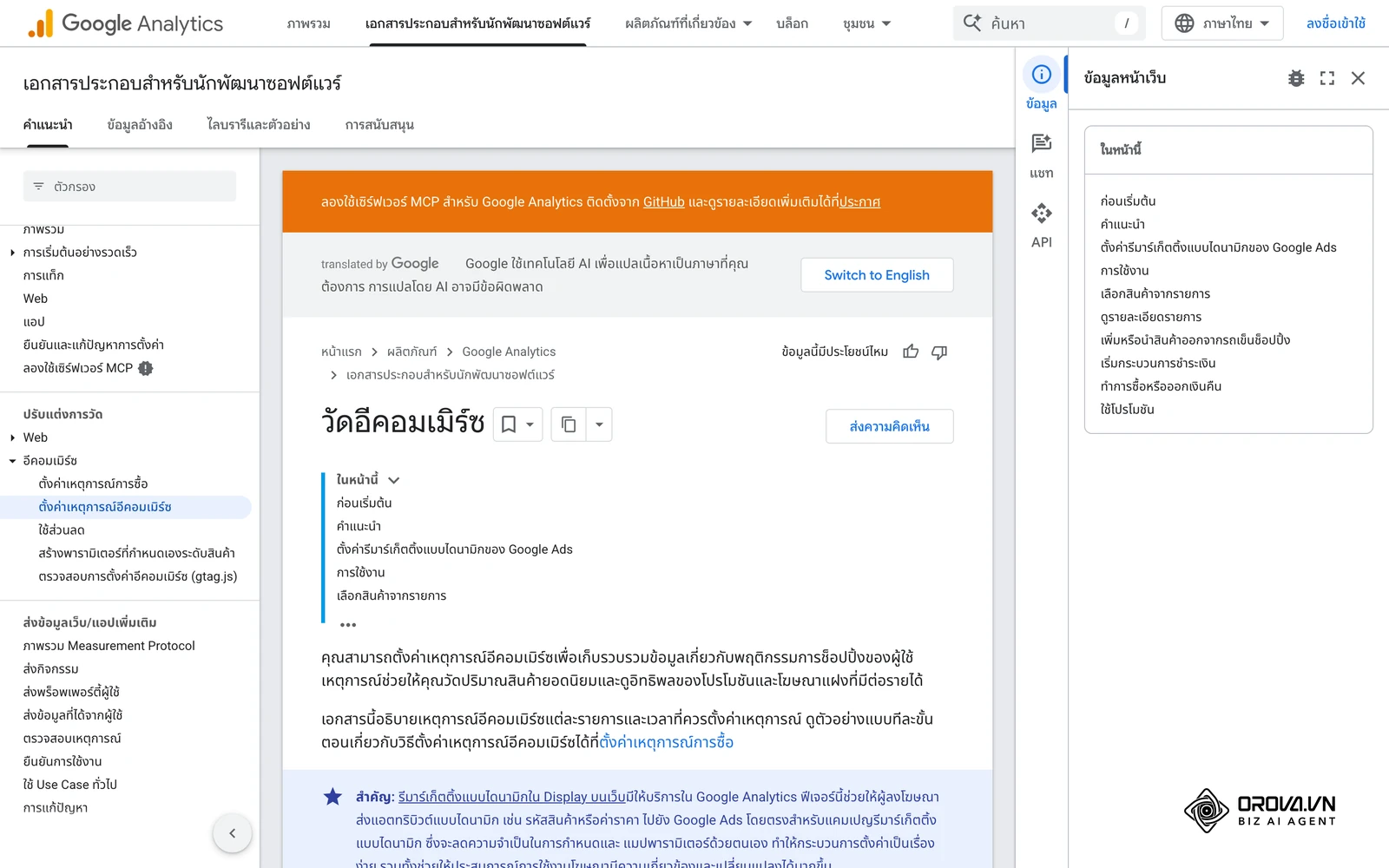Expand the ในหน้านี้ table of contents
Screen dimensions: 1389x868
(394, 480)
